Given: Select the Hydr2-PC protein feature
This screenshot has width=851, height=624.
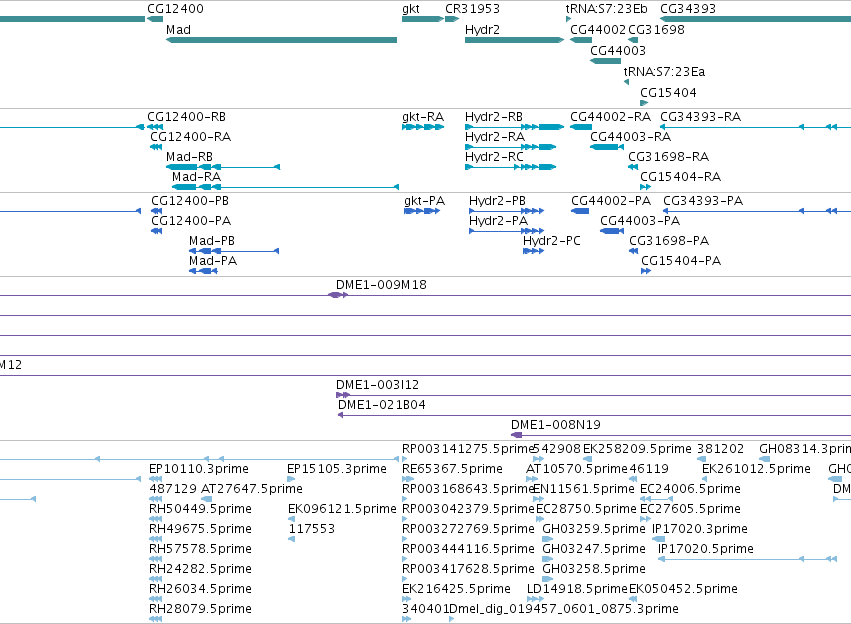Looking at the screenshot, I should point(534,251).
